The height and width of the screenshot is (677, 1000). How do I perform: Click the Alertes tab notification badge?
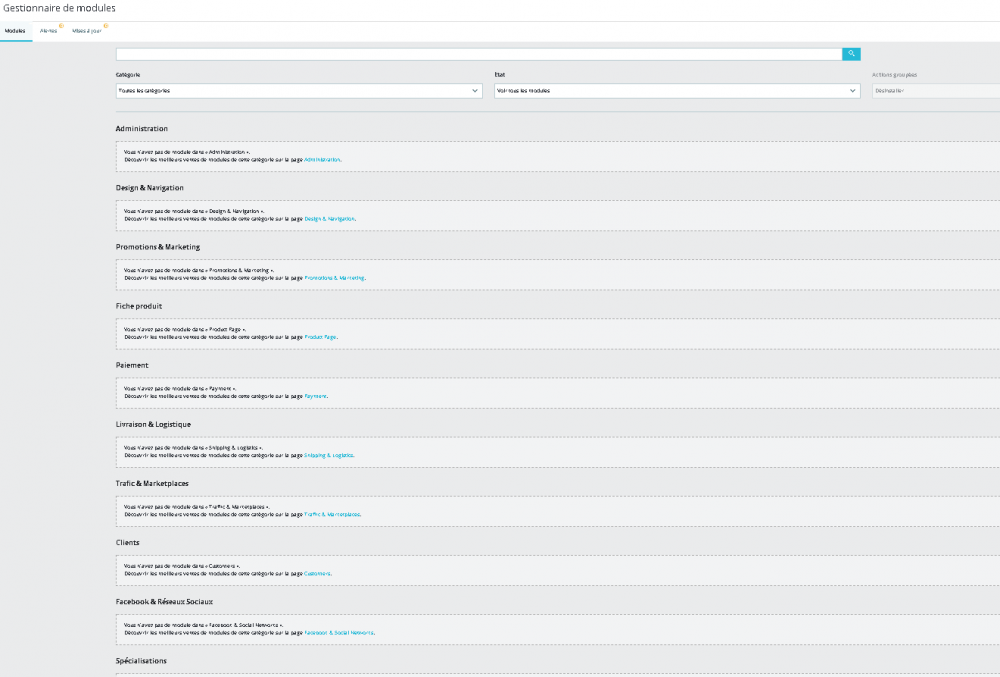click(x=62, y=26)
